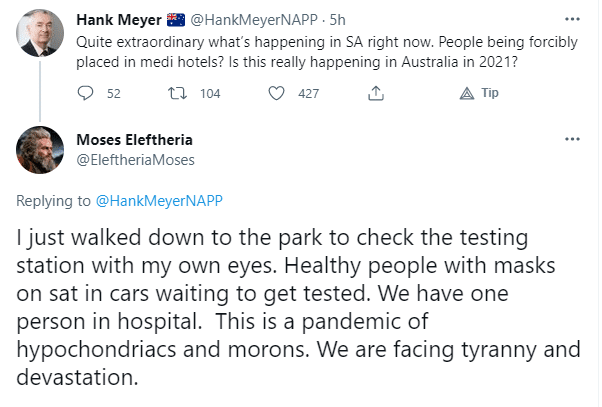Open the @HankMeyerNAPP handle in the tweet header
Viewport: 602px width, 407px height.
(254, 20)
